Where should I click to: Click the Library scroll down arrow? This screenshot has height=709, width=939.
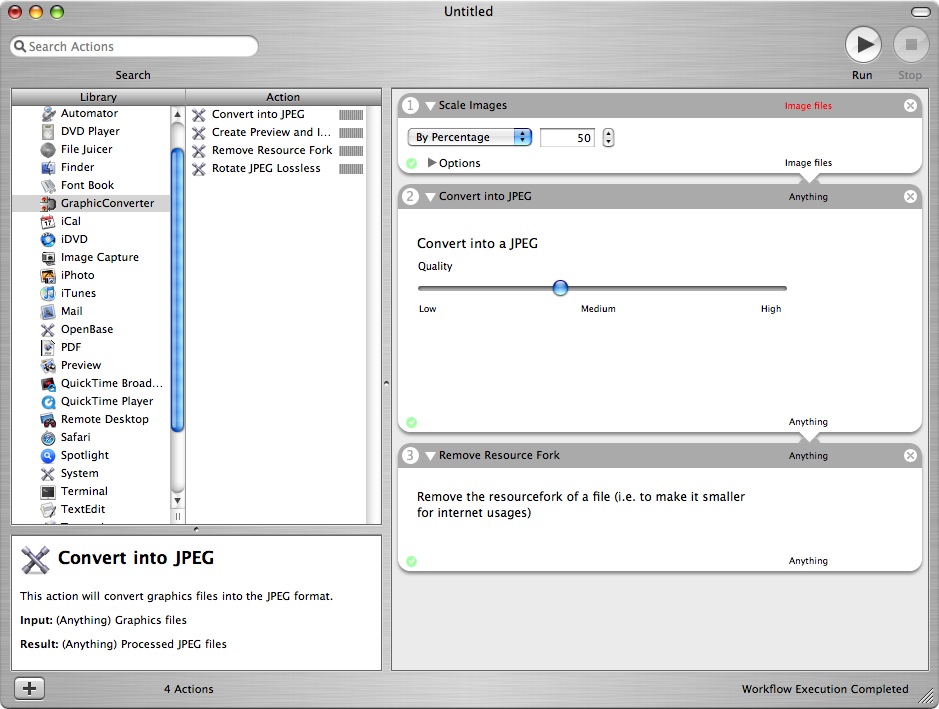point(177,501)
